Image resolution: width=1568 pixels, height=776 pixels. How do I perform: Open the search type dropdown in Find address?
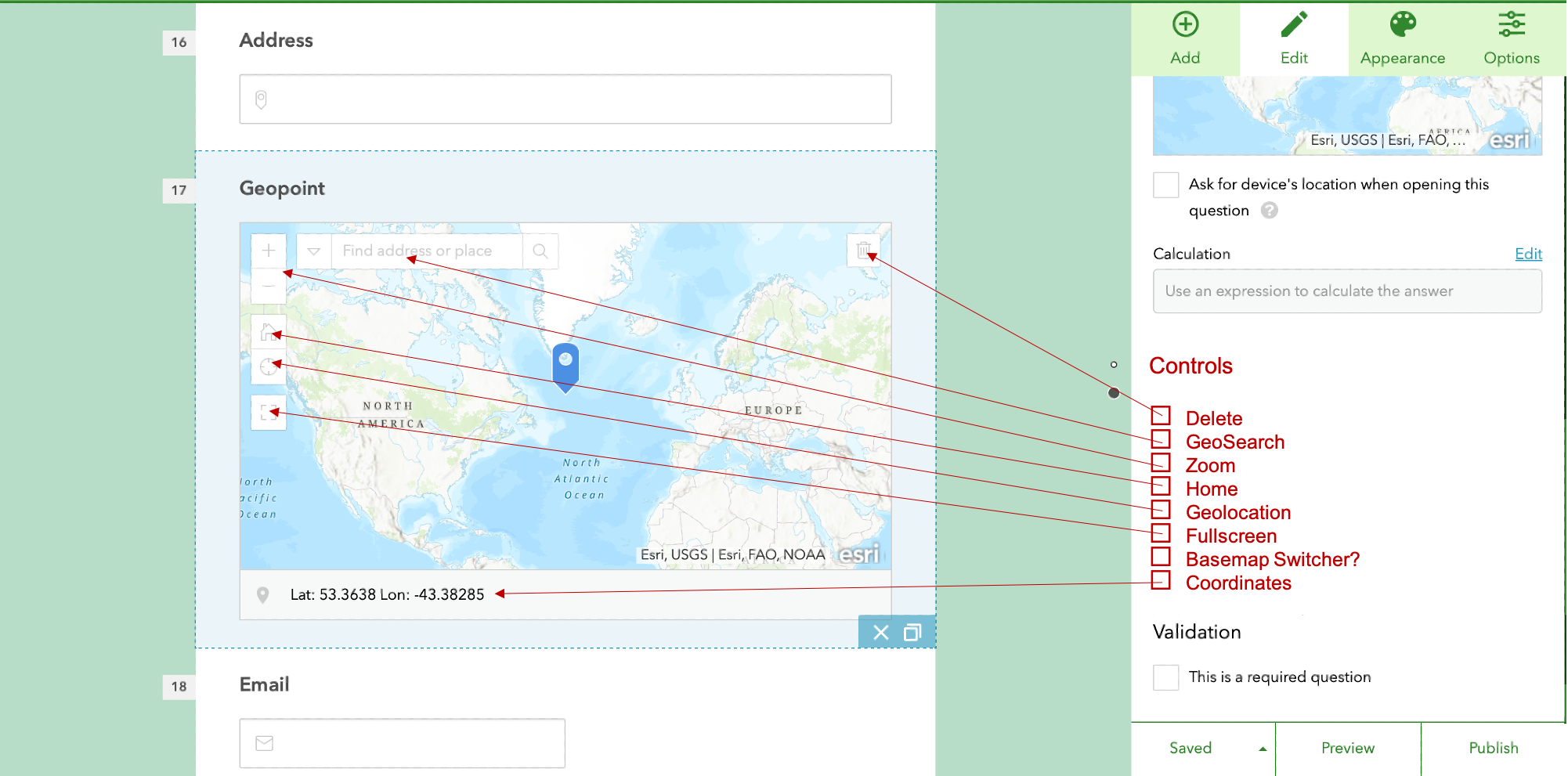313,251
